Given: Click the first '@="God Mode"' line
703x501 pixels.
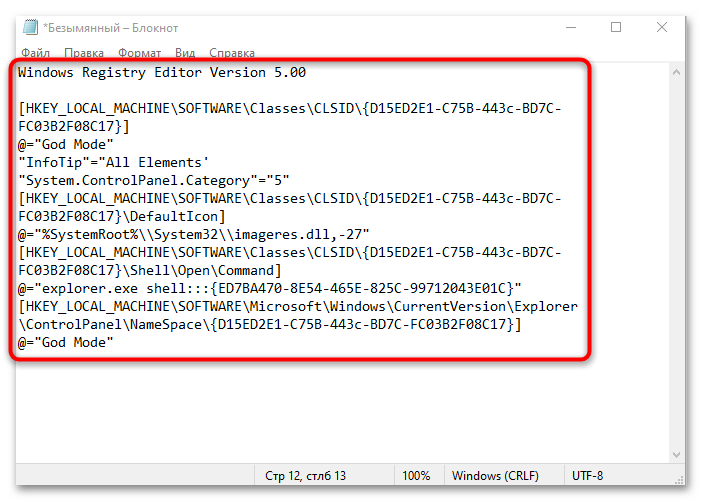Looking at the screenshot, I should pyautogui.click(x=65, y=144).
